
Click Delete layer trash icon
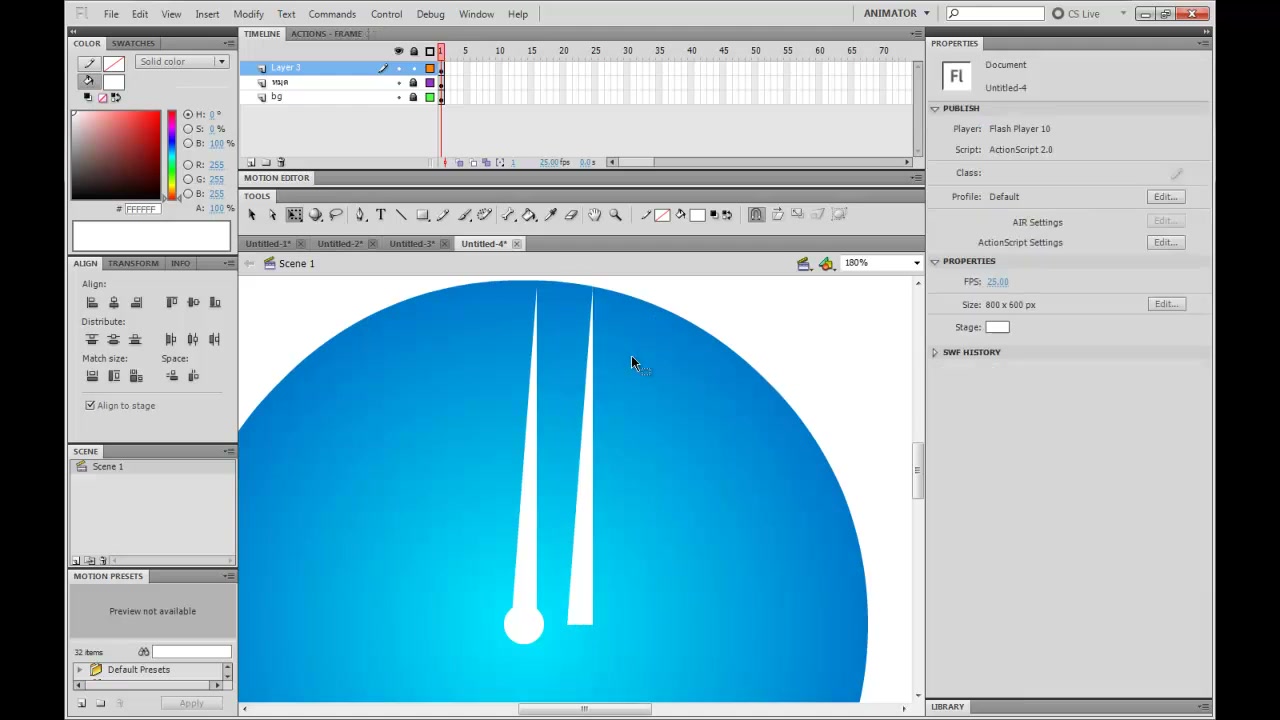click(281, 162)
